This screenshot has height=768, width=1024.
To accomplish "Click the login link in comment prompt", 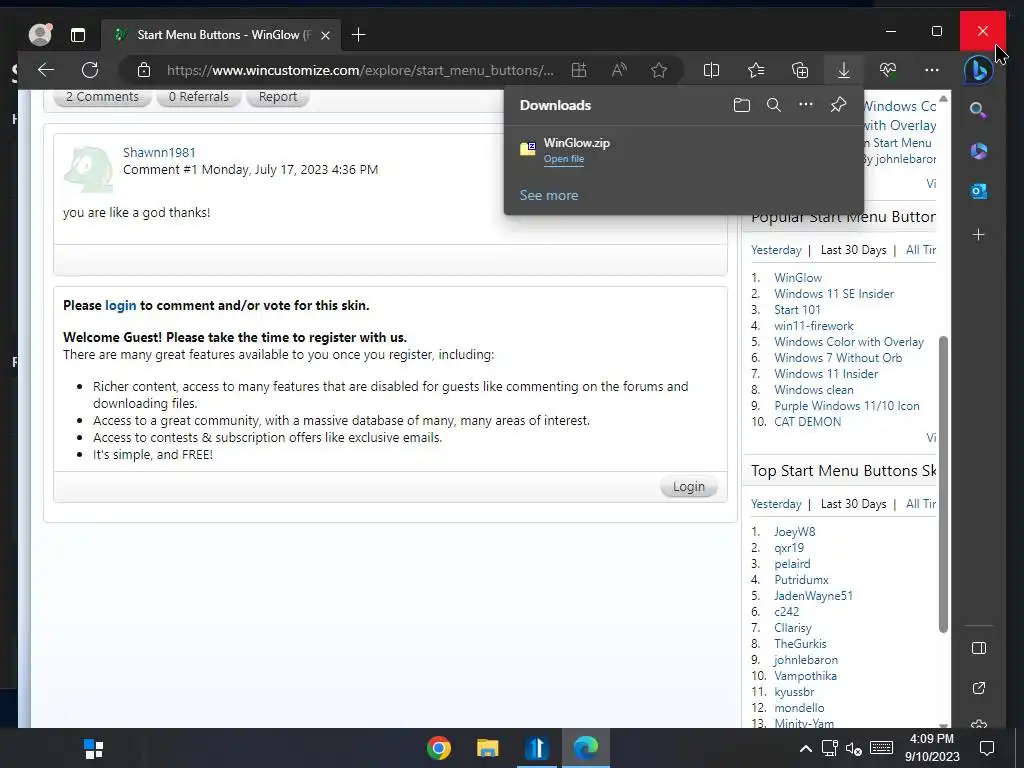I will 121,305.
